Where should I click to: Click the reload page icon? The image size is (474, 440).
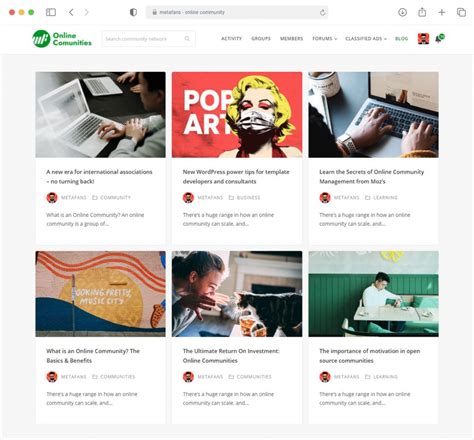322,12
